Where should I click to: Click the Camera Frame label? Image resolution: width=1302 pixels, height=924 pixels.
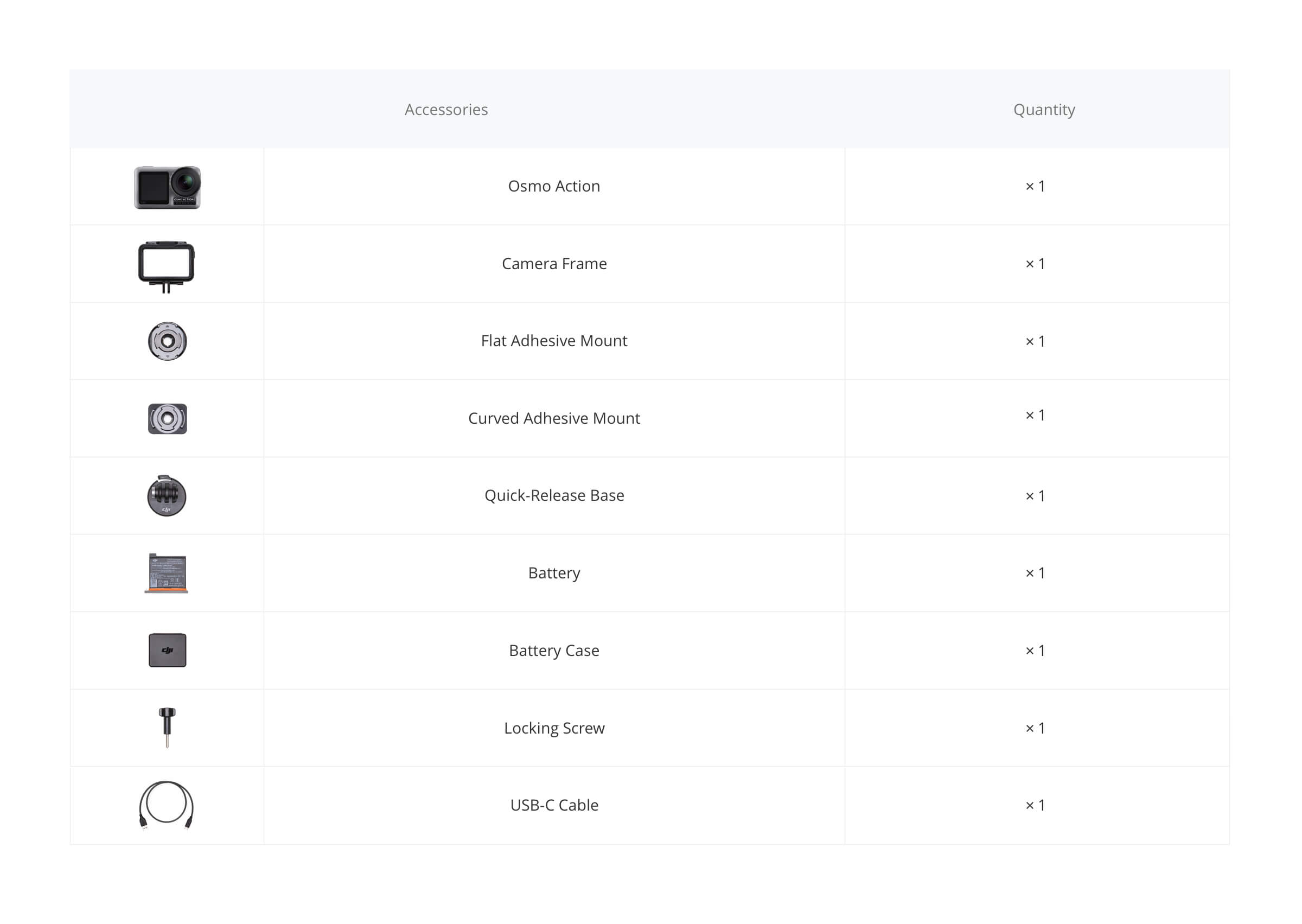pyautogui.click(x=554, y=264)
